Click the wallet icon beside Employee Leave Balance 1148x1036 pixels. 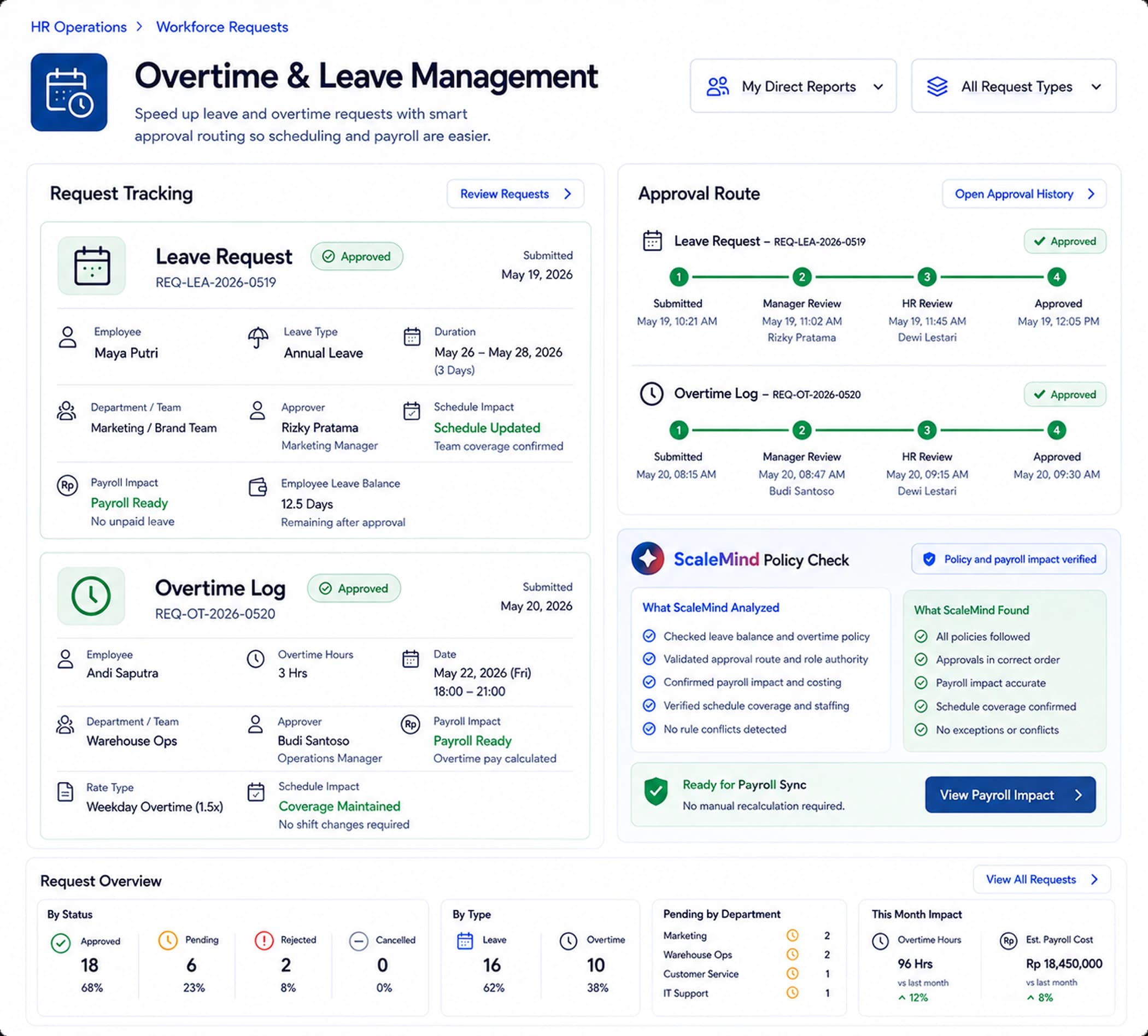point(258,488)
